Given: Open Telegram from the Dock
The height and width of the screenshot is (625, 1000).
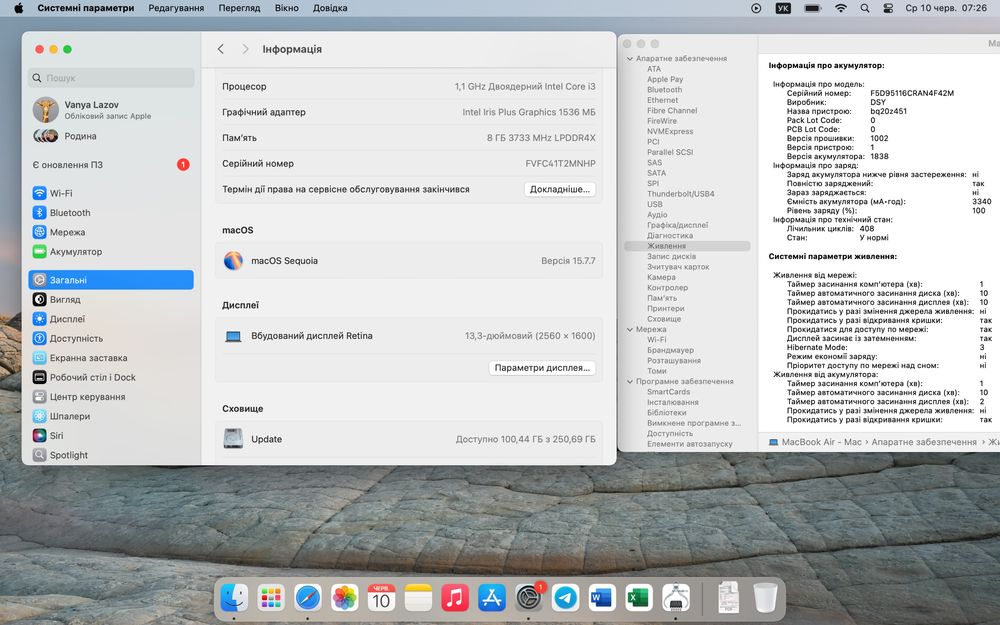Looking at the screenshot, I should pos(565,598).
